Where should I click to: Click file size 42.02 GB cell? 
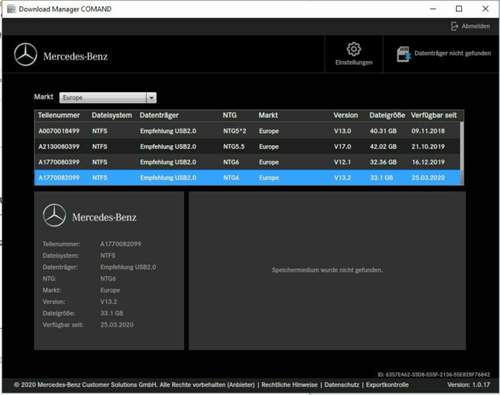pos(383,147)
